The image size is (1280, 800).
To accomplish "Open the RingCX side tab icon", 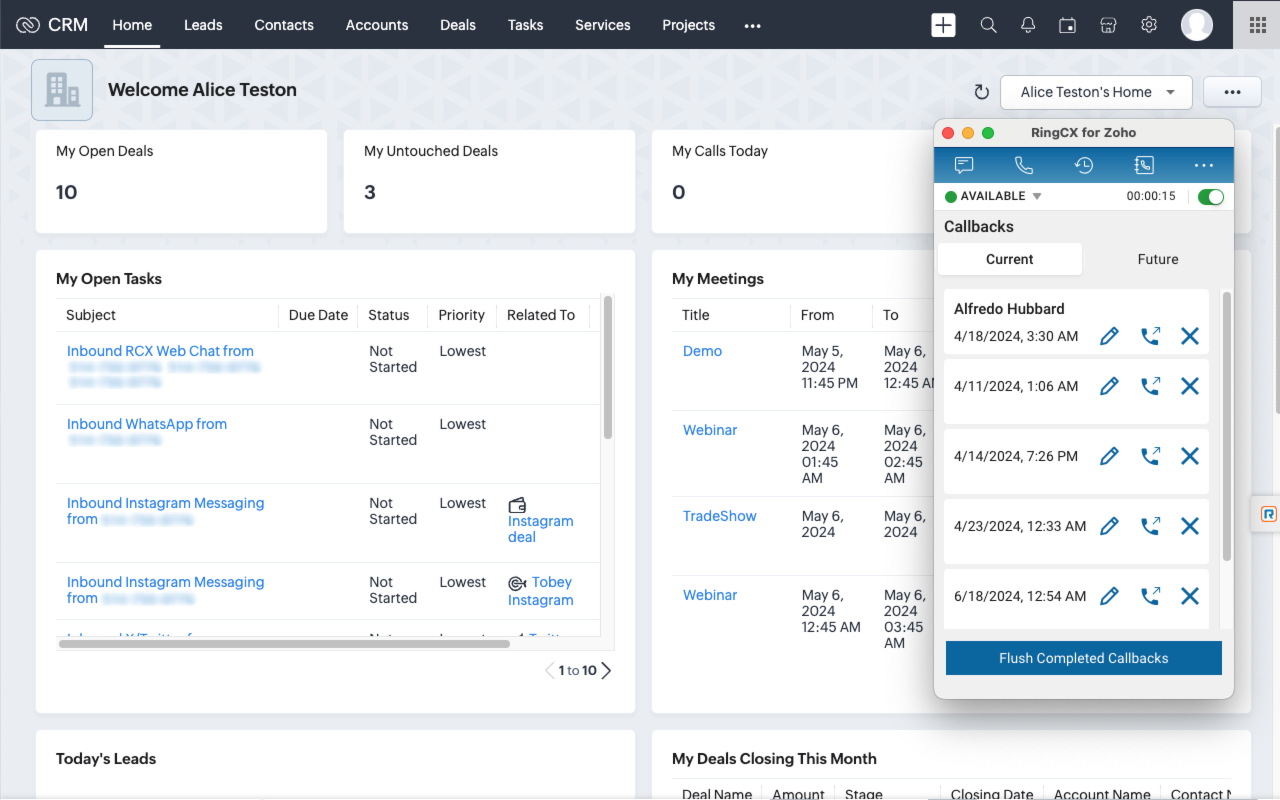I will coord(1268,514).
